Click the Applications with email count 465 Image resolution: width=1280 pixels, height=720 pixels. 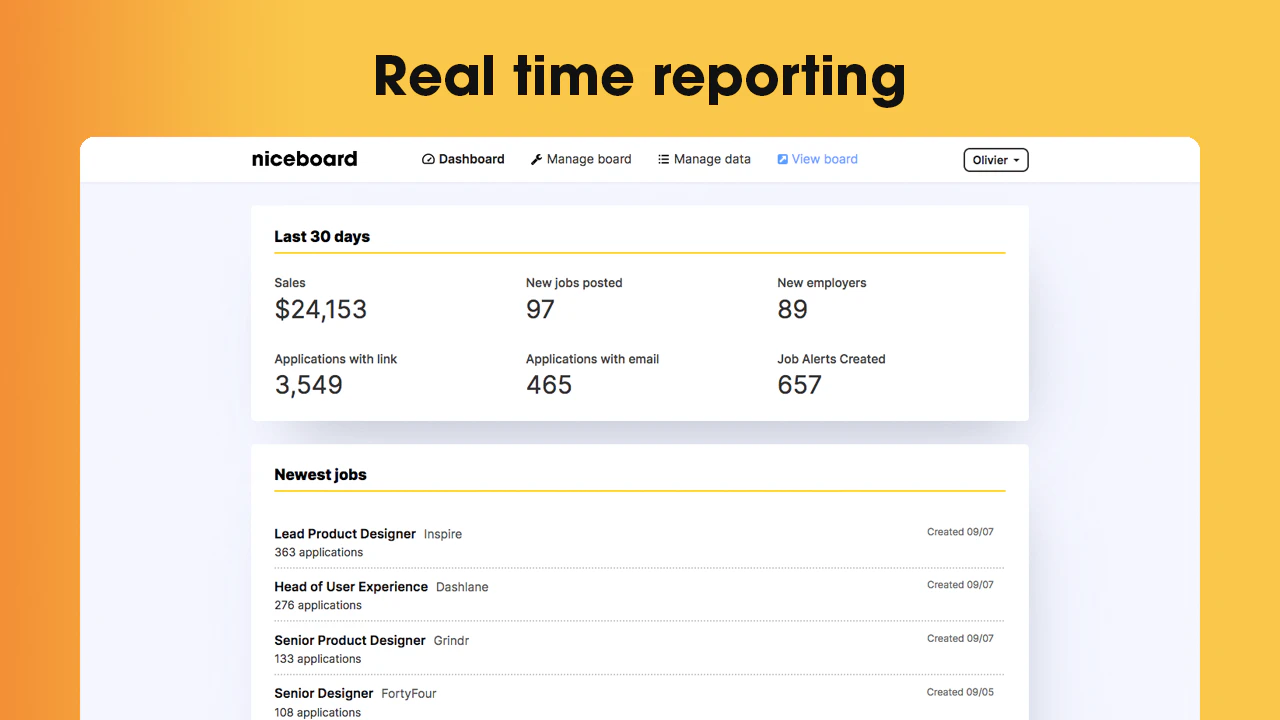[x=549, y=384]
